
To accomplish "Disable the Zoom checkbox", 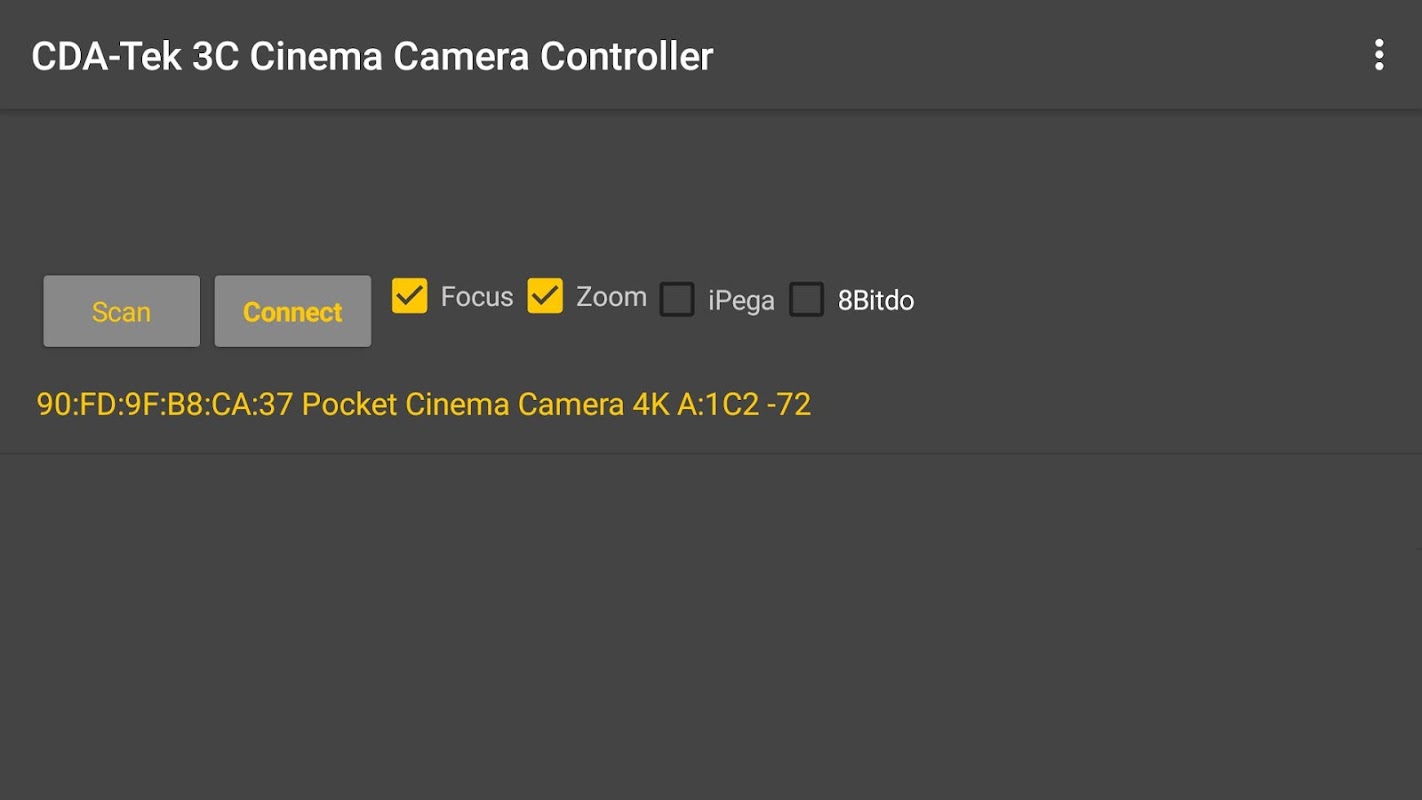I will [x=545, y=296].
